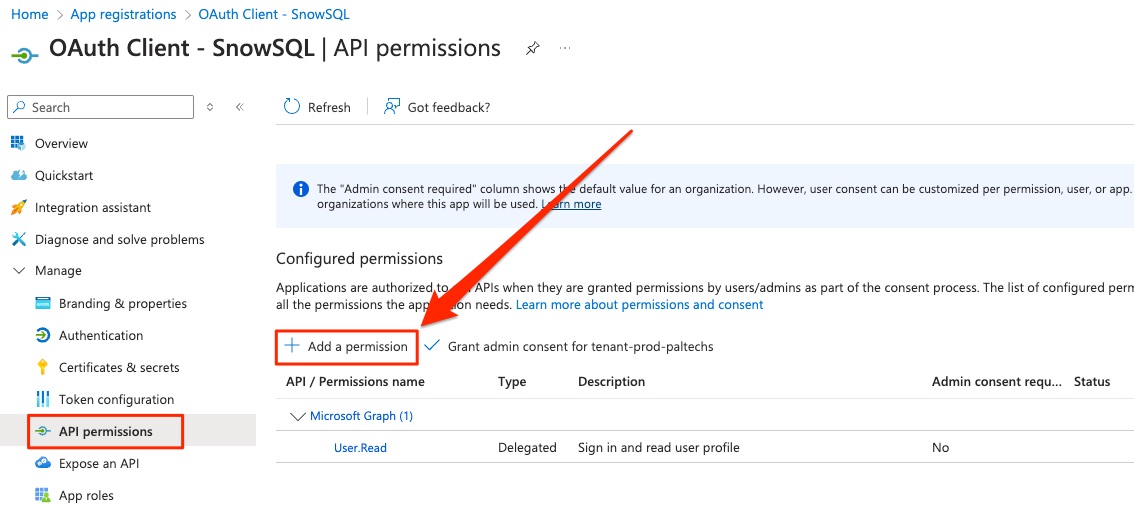Click the Integration assistant rocket icon
Viewport: 1134px width, 505px height.
click(18, 207)
